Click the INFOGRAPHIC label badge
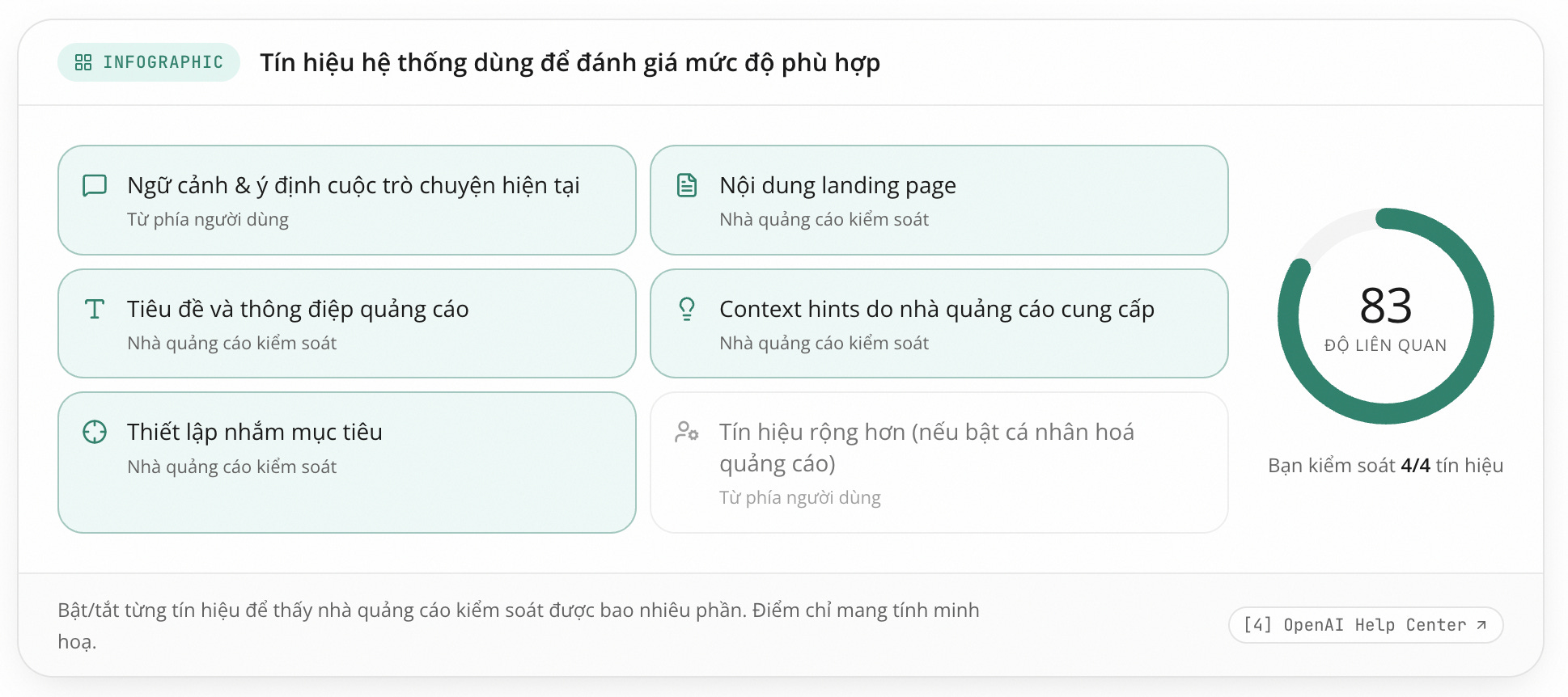The height and width of the screenshot is (697, 1568). (x=149, y=62)
